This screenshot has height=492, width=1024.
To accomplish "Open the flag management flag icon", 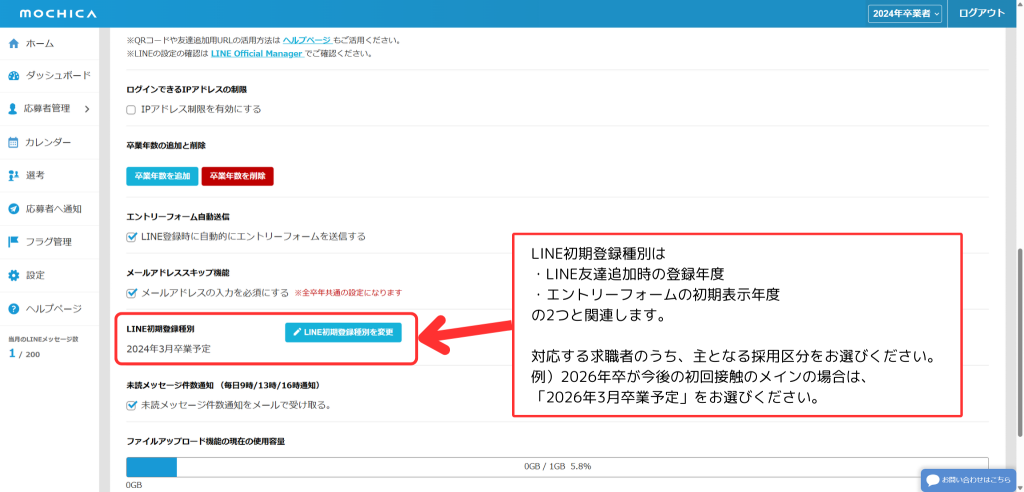I will [14, 242].
